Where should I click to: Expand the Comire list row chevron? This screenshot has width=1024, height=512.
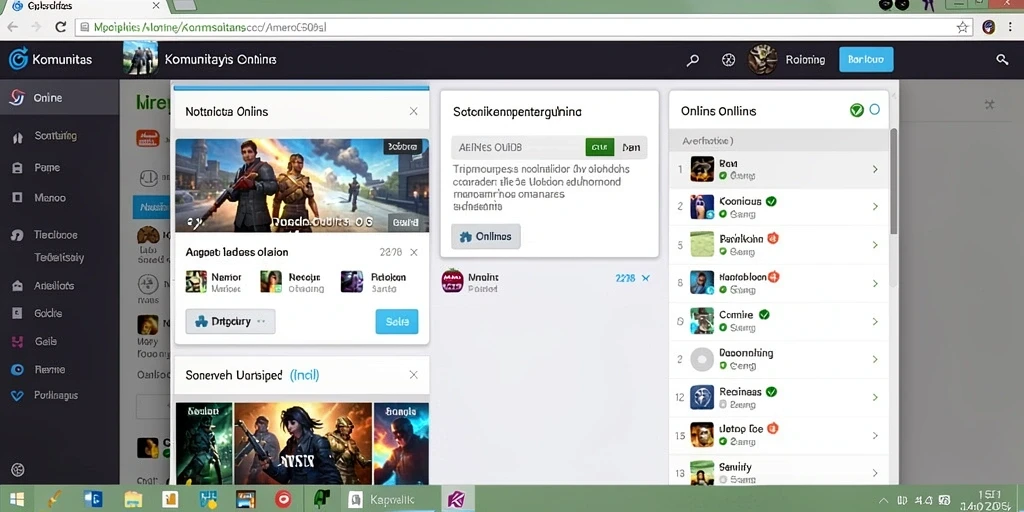[875, 321]
